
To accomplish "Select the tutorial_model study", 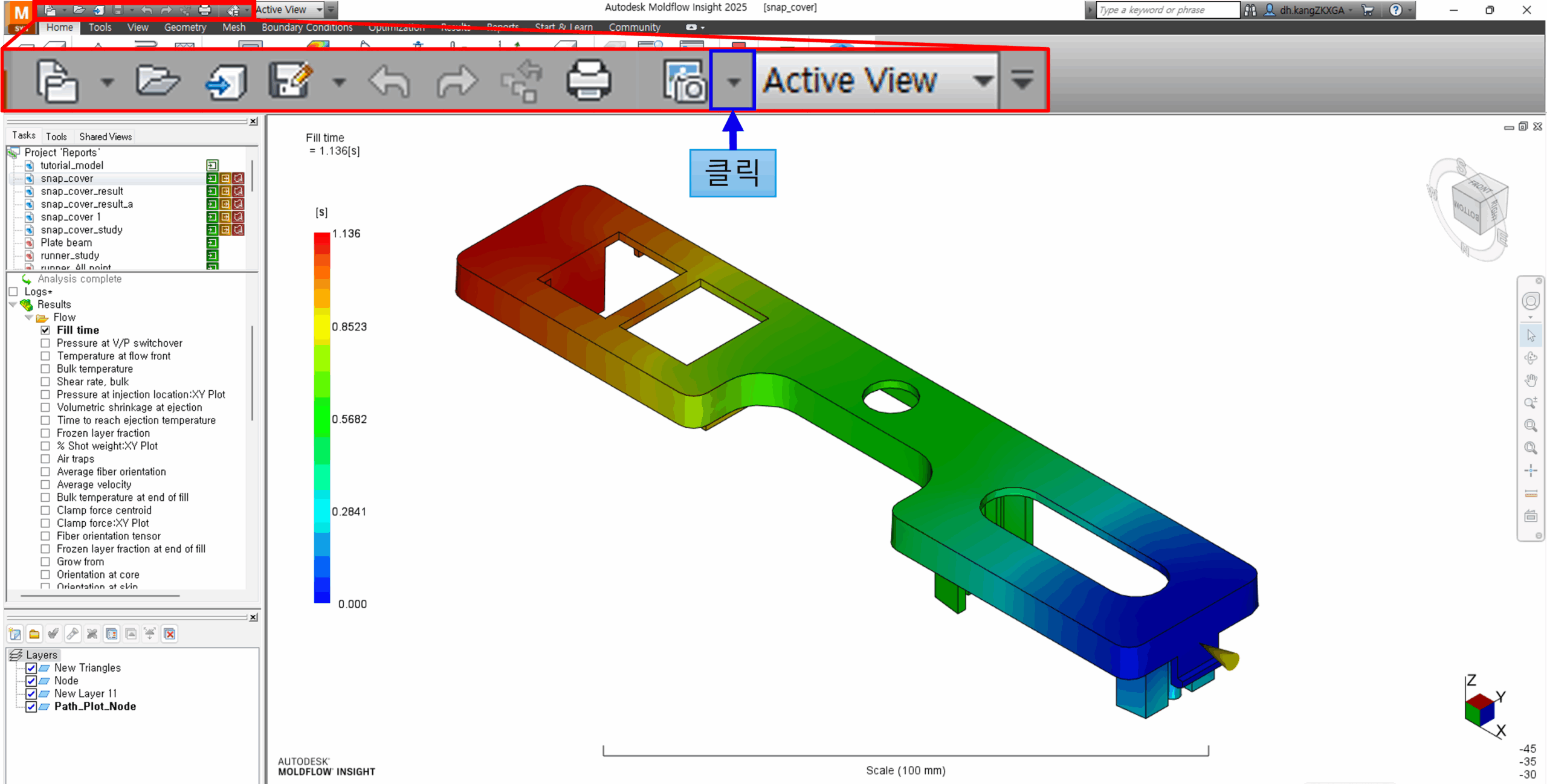I will 72,165.
